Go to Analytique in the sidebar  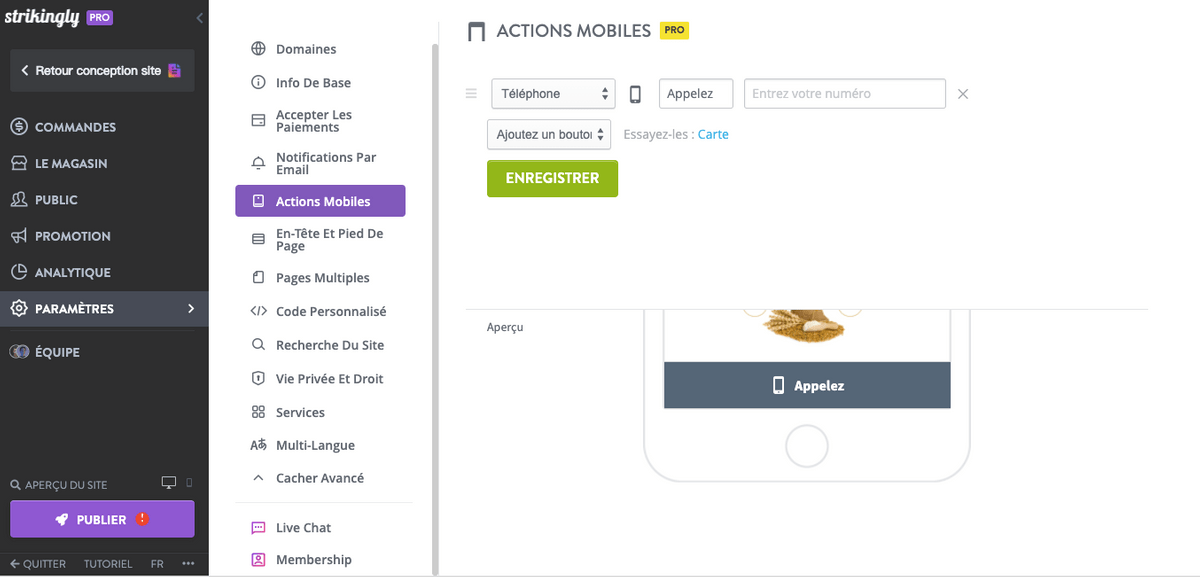tap(72, 272)
